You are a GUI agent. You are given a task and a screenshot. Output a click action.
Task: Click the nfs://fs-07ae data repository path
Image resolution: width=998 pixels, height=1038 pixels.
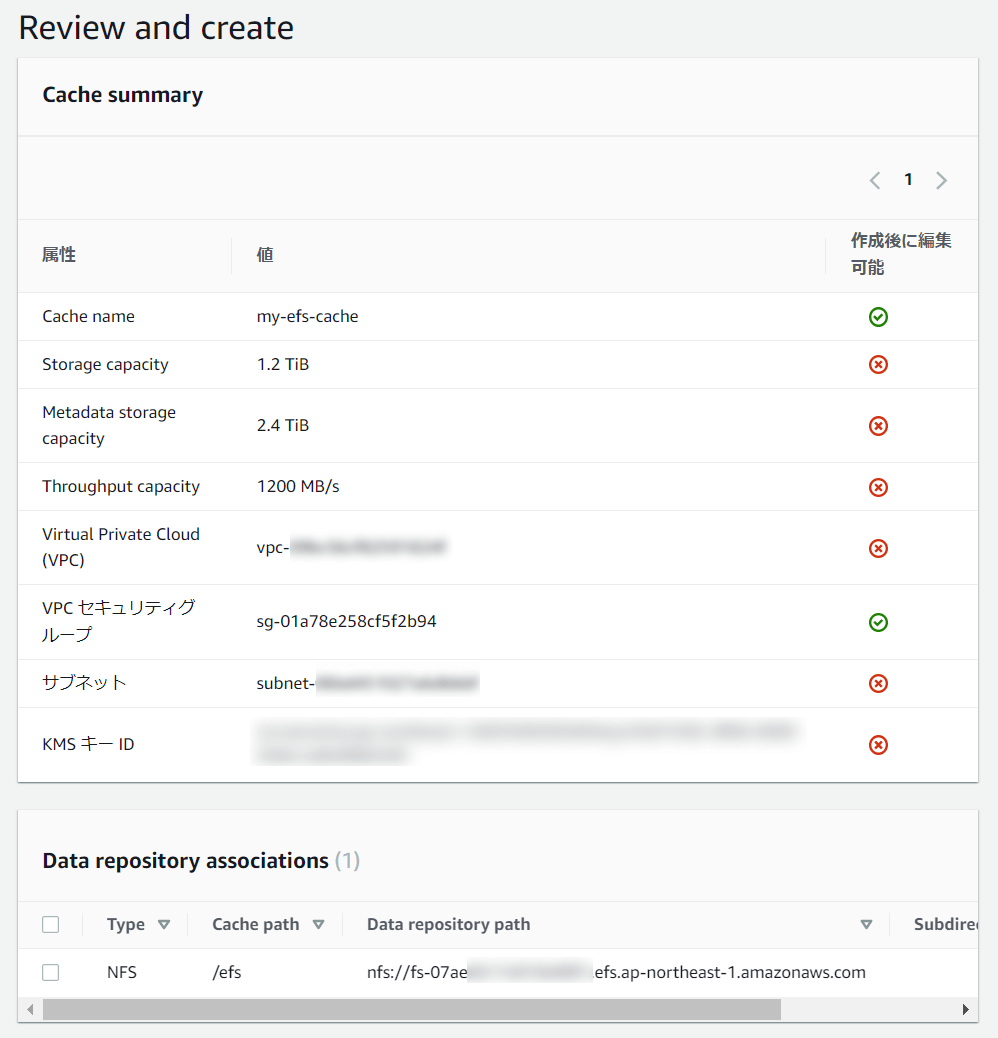(x=616, y=972)
